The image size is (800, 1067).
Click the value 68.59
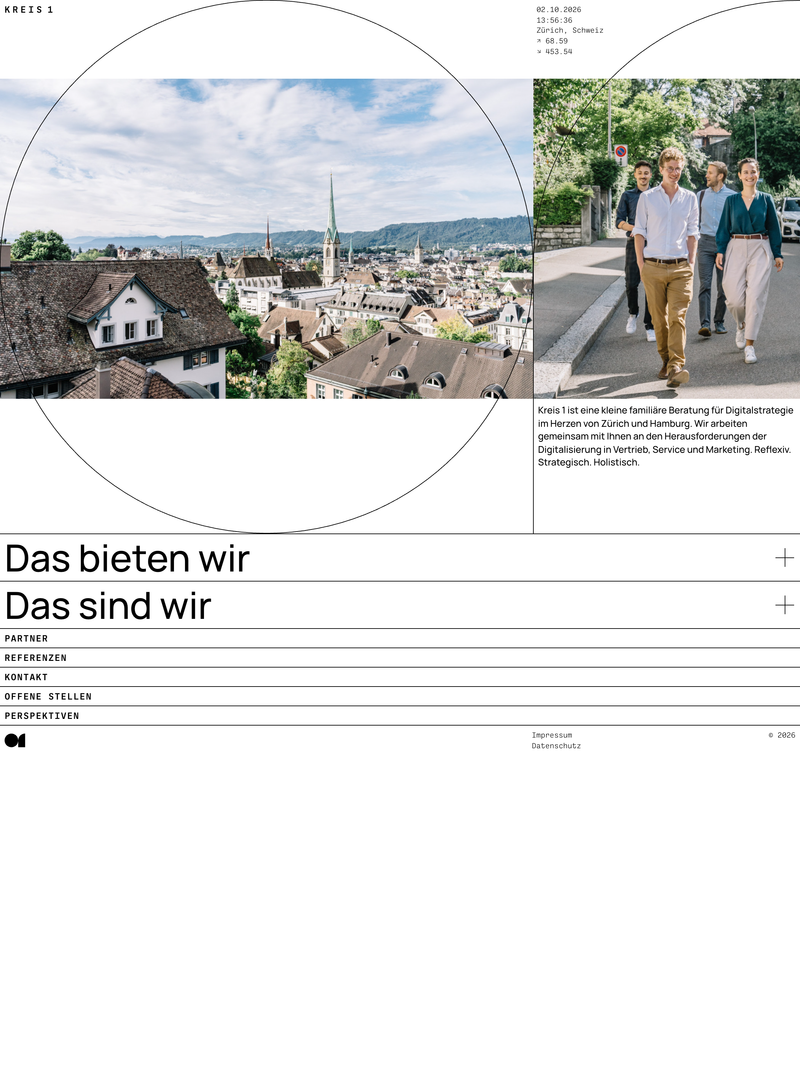[x=556, y=41]
